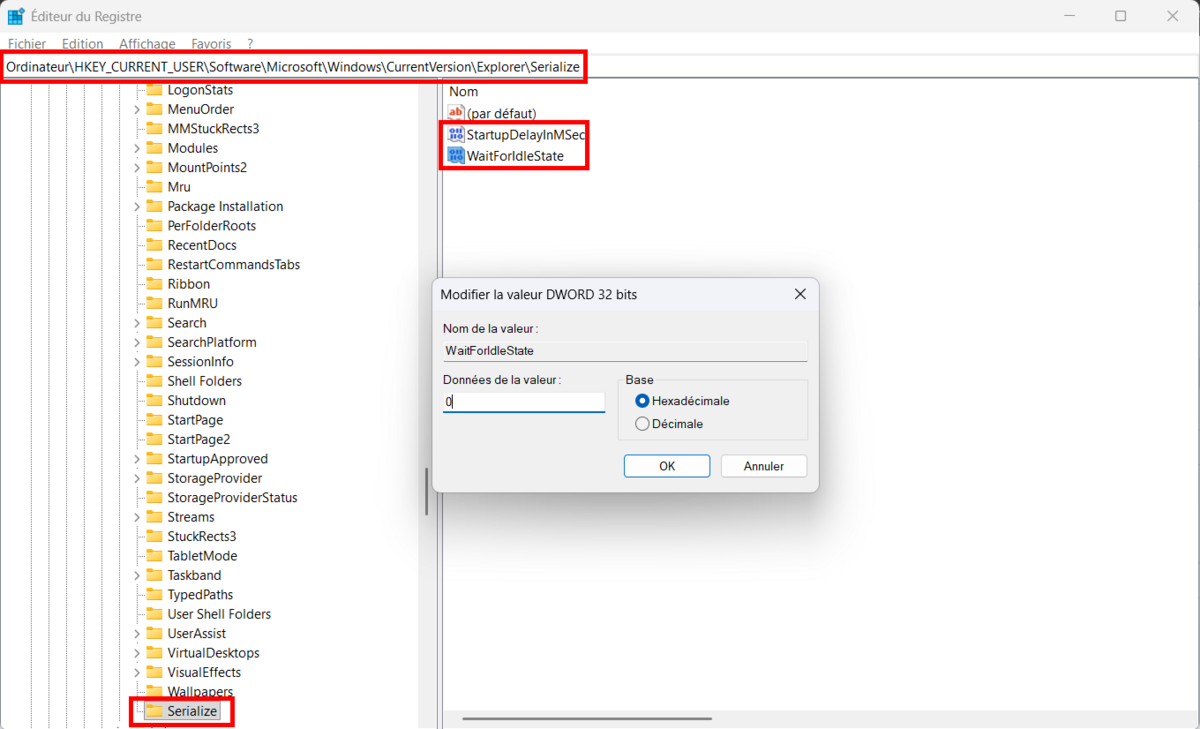Confirm the DWORD value with OK
The image size is (1200, 729).
(x=667, y=466)
